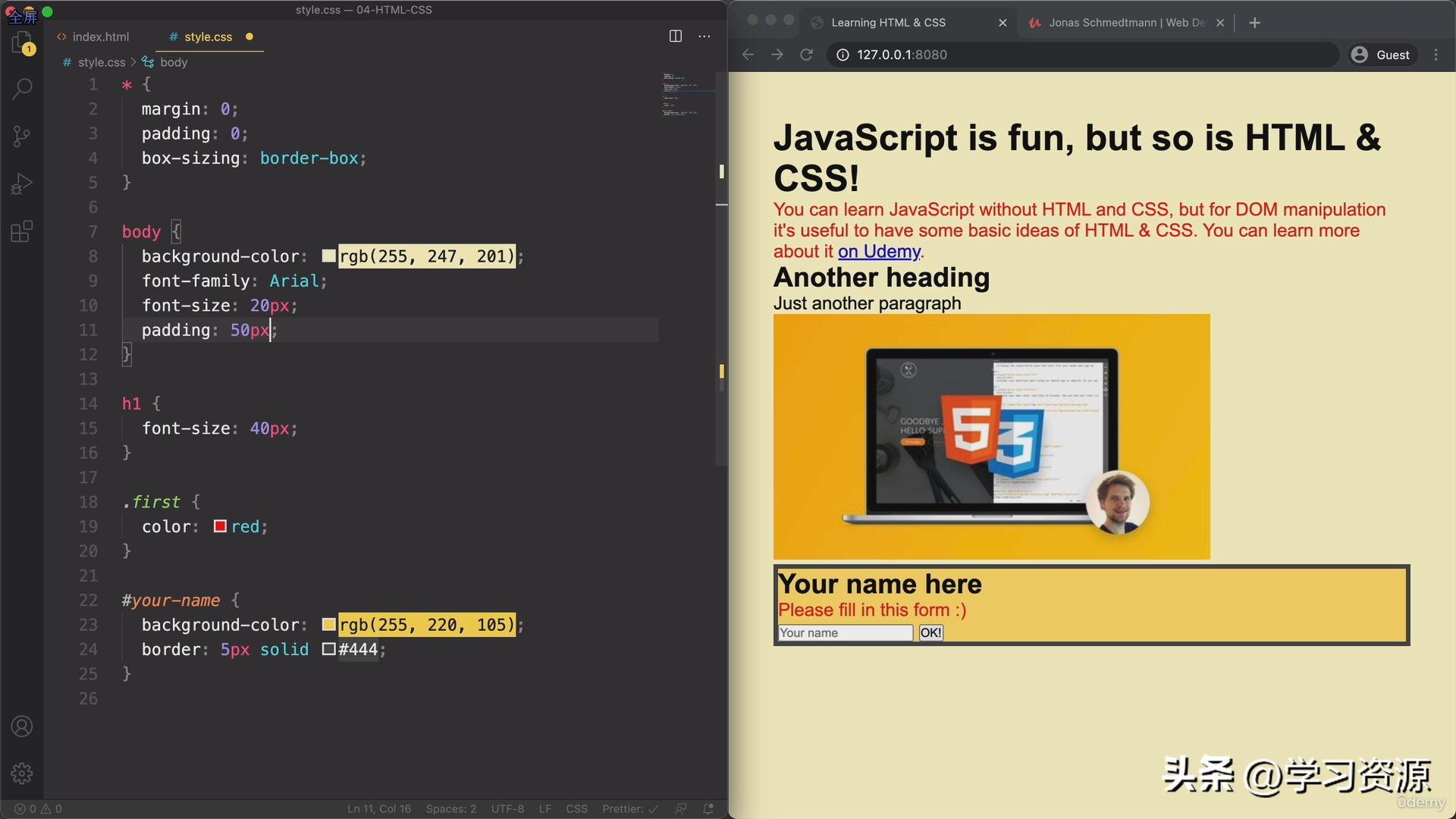
Task: Open the Run and Debug view
Action: point(21,184)
